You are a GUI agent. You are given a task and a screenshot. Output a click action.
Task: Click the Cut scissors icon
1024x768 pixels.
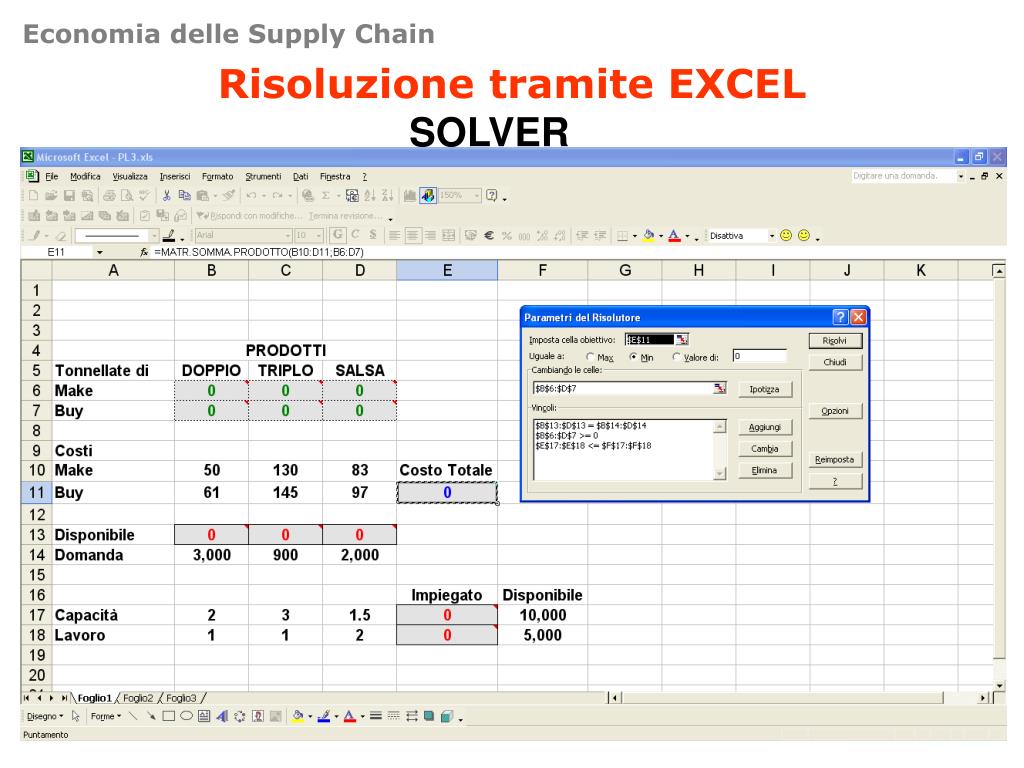pos(167,195)
